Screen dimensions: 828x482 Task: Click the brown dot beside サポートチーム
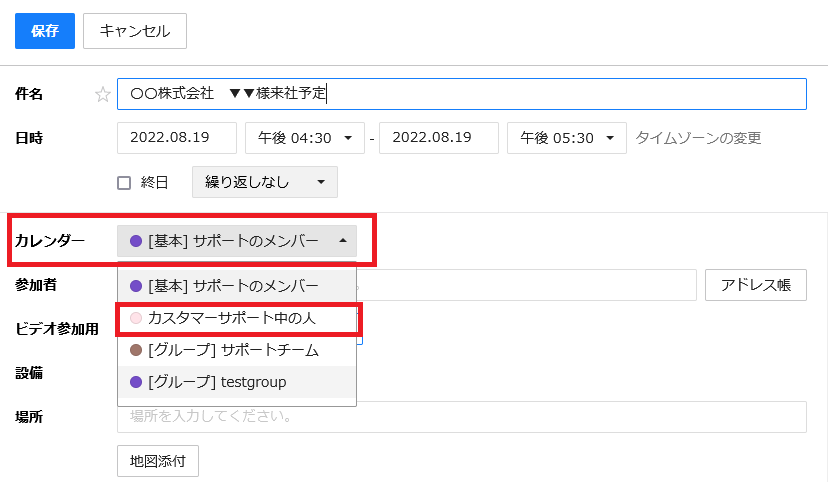[136, 350]
